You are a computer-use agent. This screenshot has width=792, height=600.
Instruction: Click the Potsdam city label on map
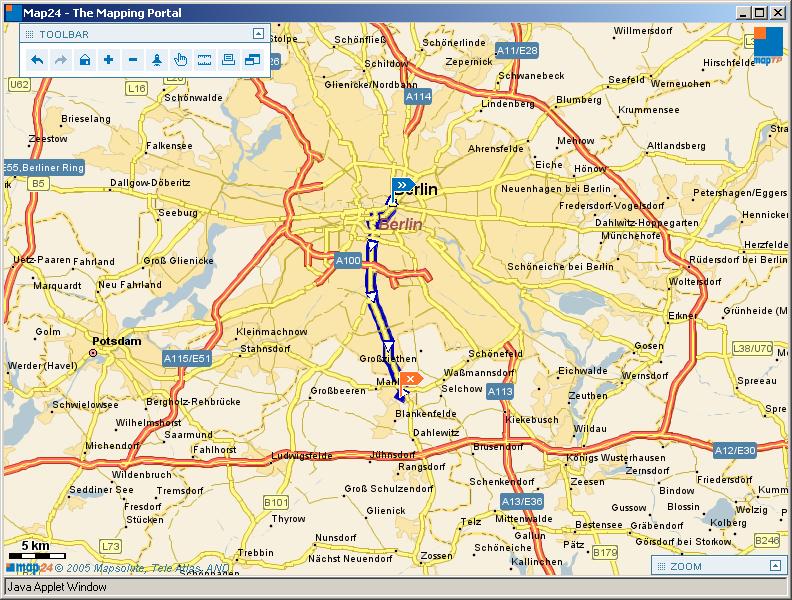[117, 340]
